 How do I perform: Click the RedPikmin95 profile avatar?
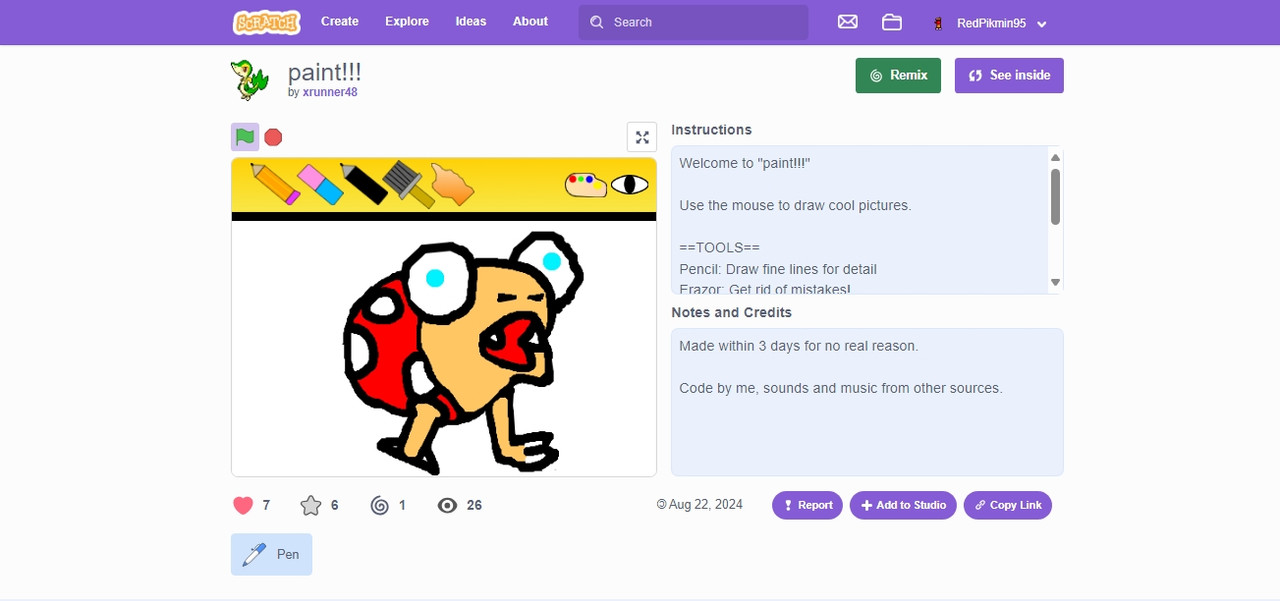click(938, 23)
